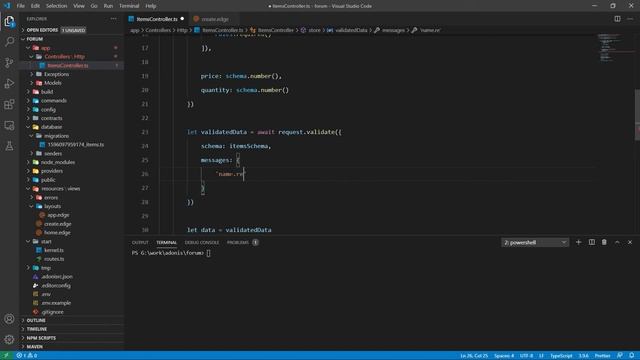Open the View menu
The height and width of the screenshot is (360, 640).
click(79, 6)
